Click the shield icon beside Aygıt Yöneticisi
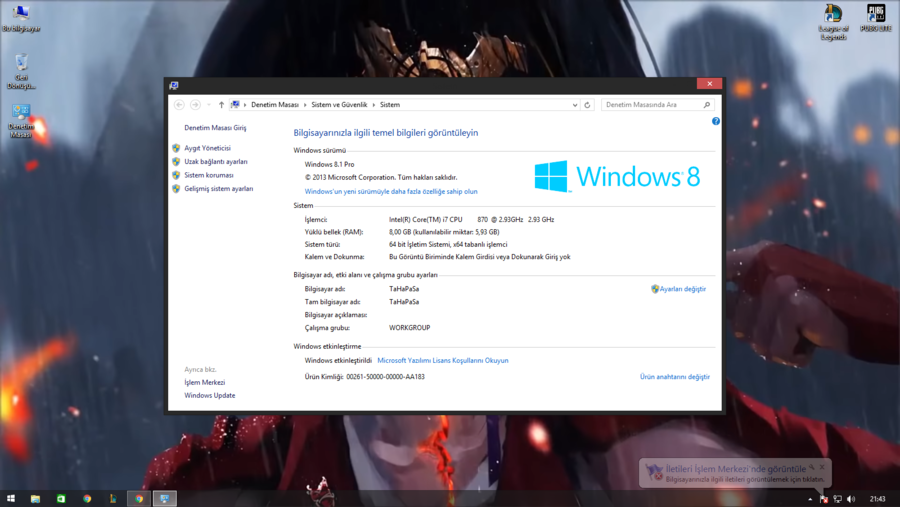900x507 pixels. (x=176, y=148)
